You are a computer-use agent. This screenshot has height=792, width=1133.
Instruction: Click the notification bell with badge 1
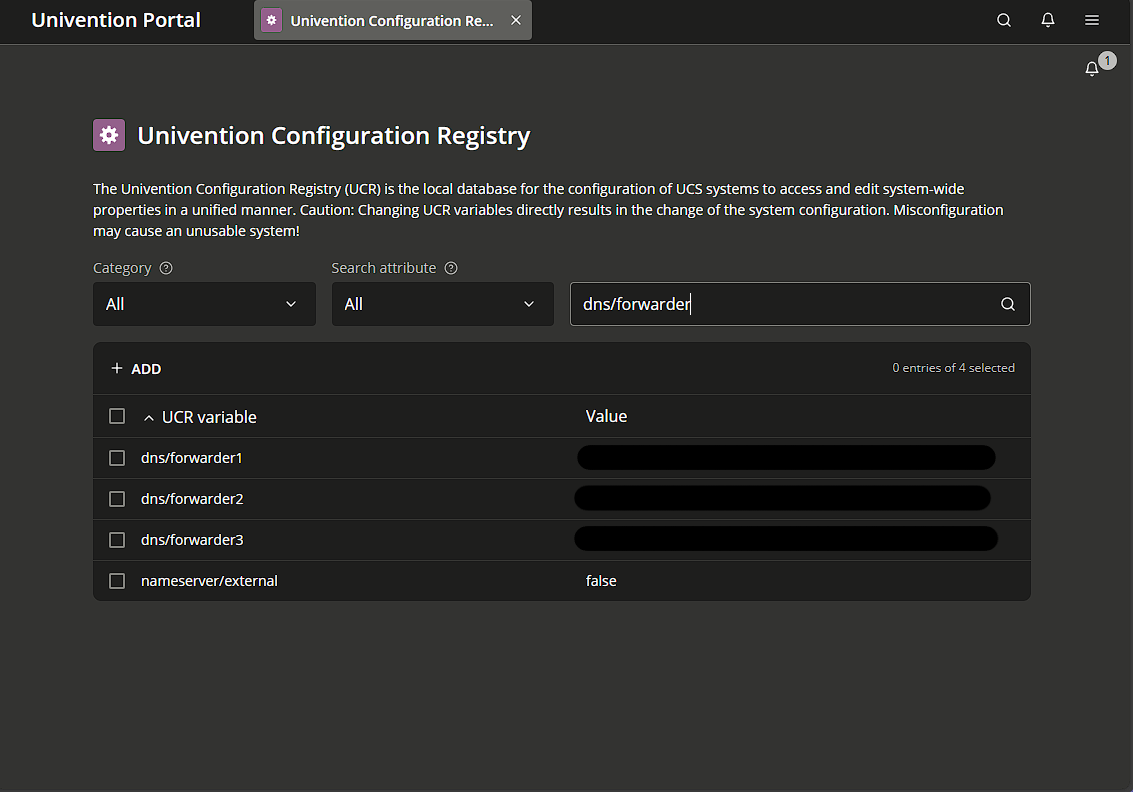pyautogui.click(x=1092, y=69)
